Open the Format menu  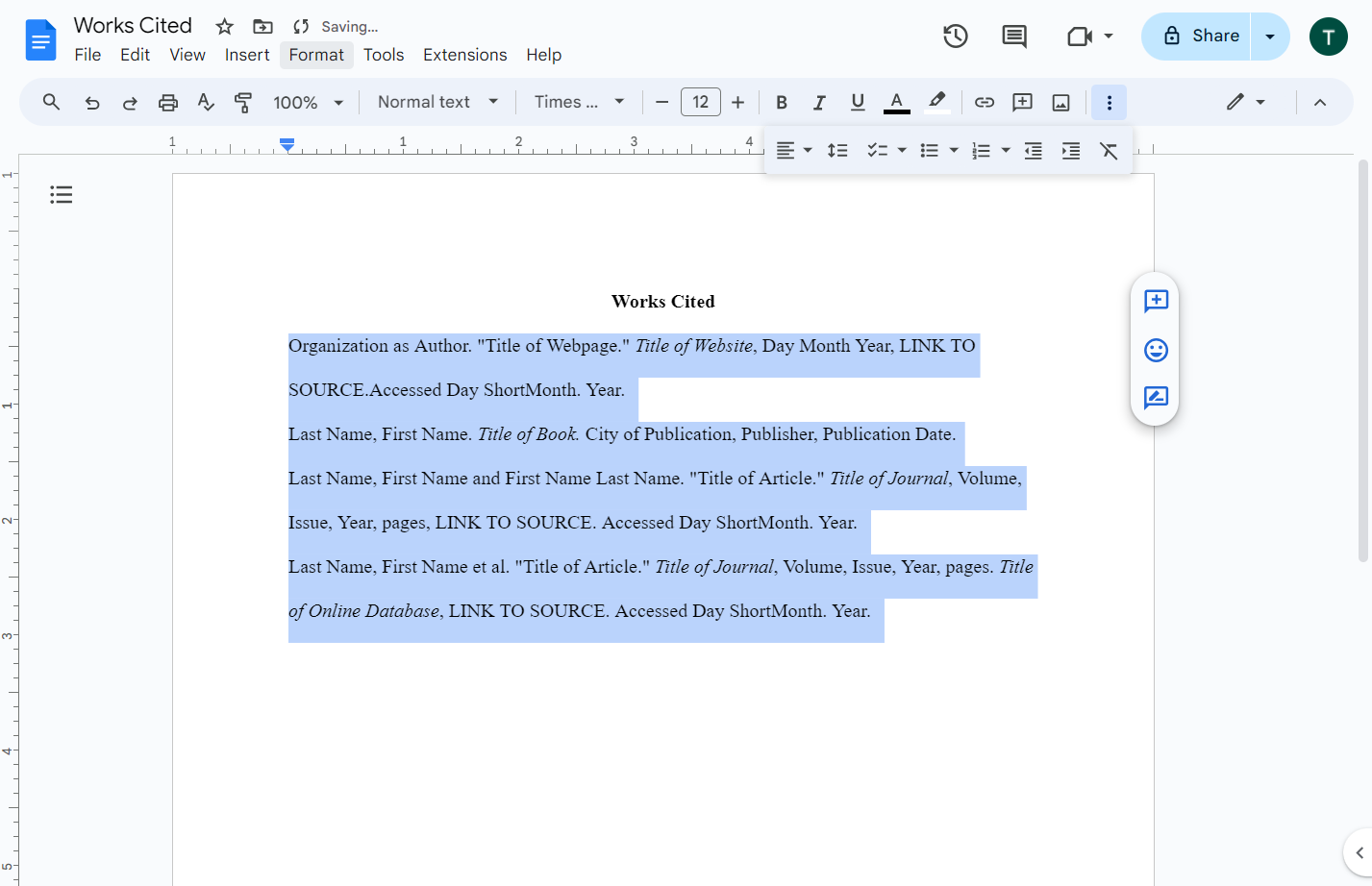point(316,55)
